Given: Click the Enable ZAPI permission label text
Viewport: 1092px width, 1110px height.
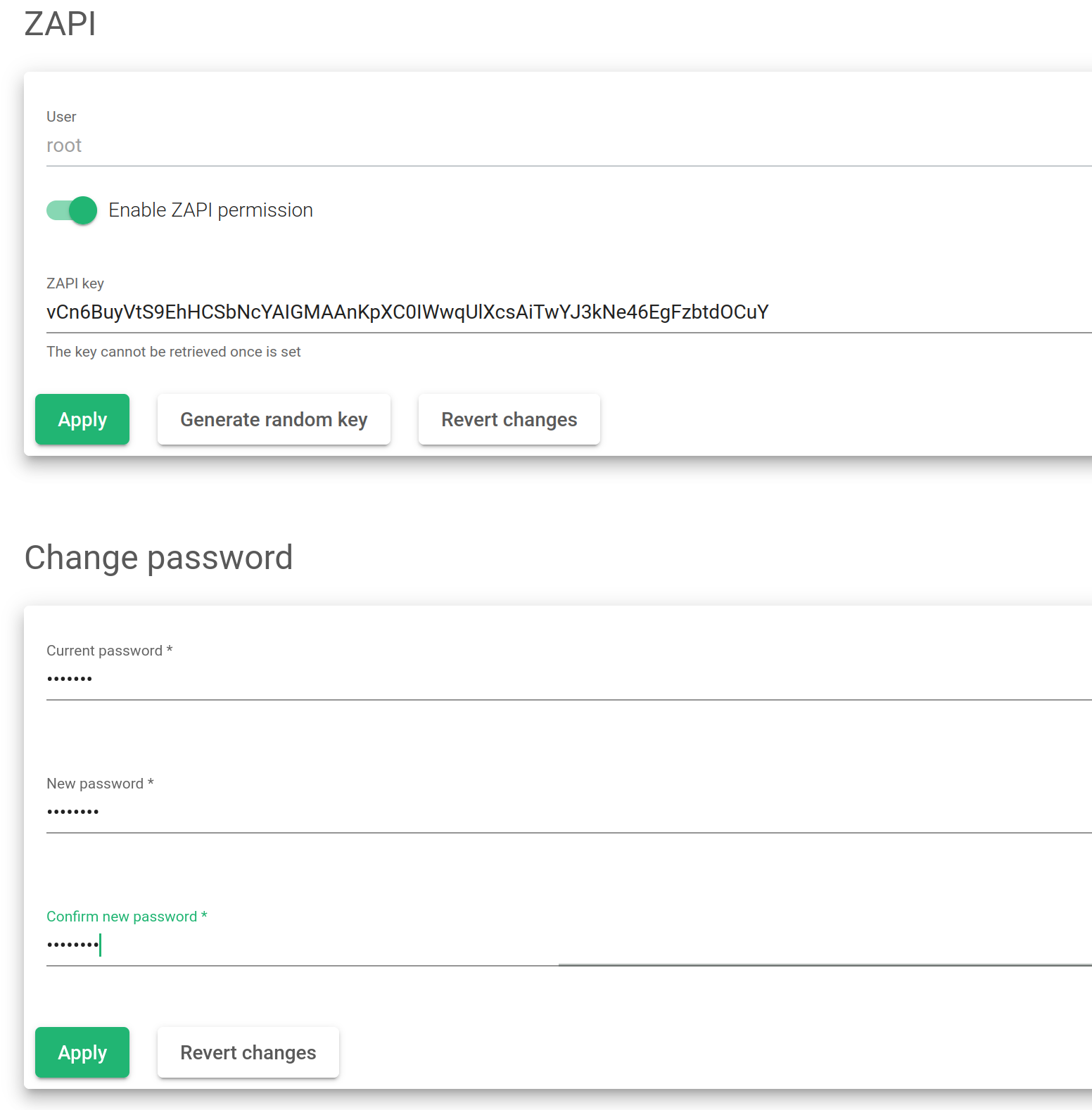Looking at the screenshot, I should [x=210, y=210].
